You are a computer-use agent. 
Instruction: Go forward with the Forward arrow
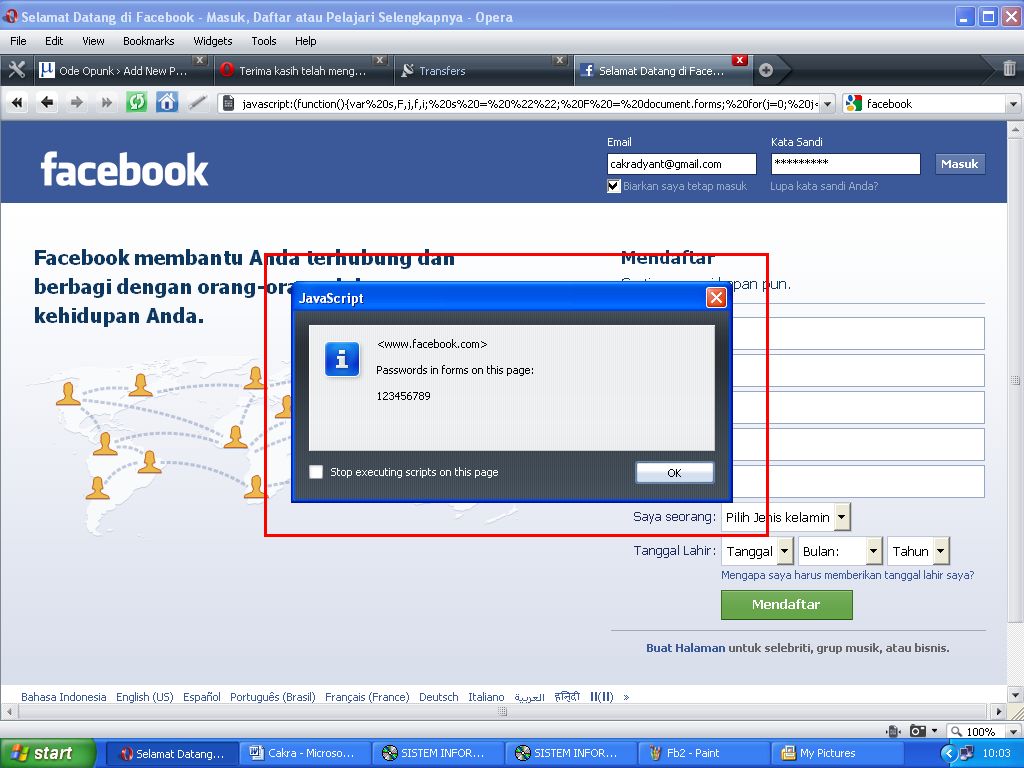pos(77,103)
